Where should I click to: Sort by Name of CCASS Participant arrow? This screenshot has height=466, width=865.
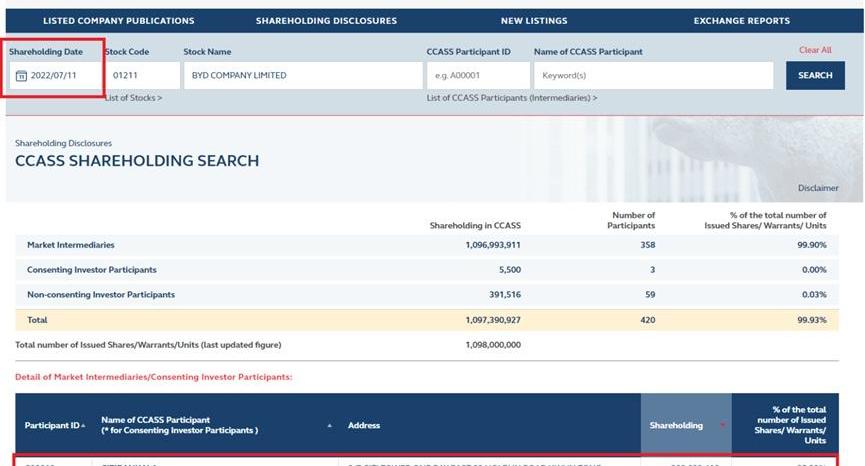click(x=329, y=426)
